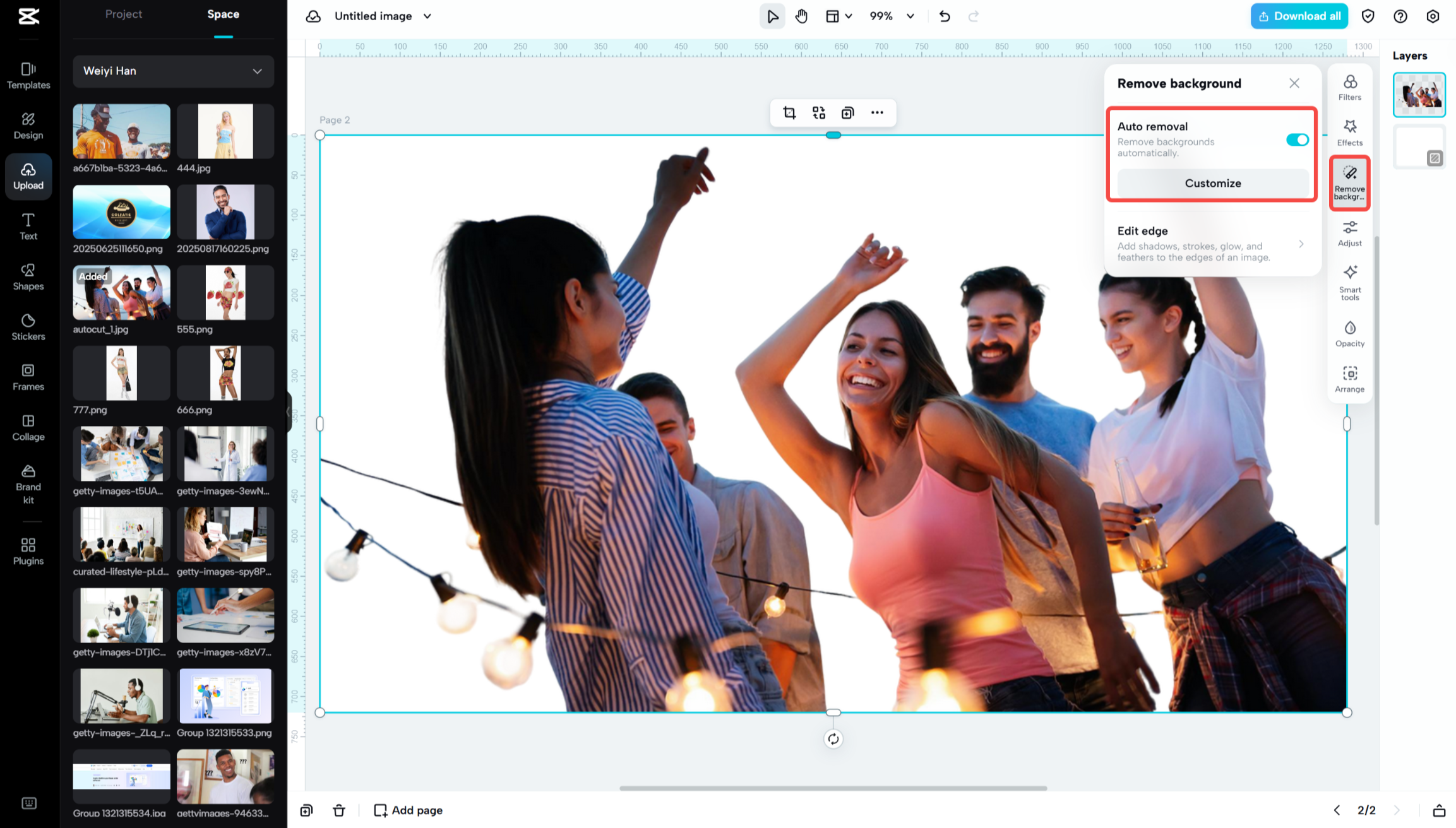1456x828 pixels.
Task: Toggle the Auto removal switch
Action: [1297, 139]
